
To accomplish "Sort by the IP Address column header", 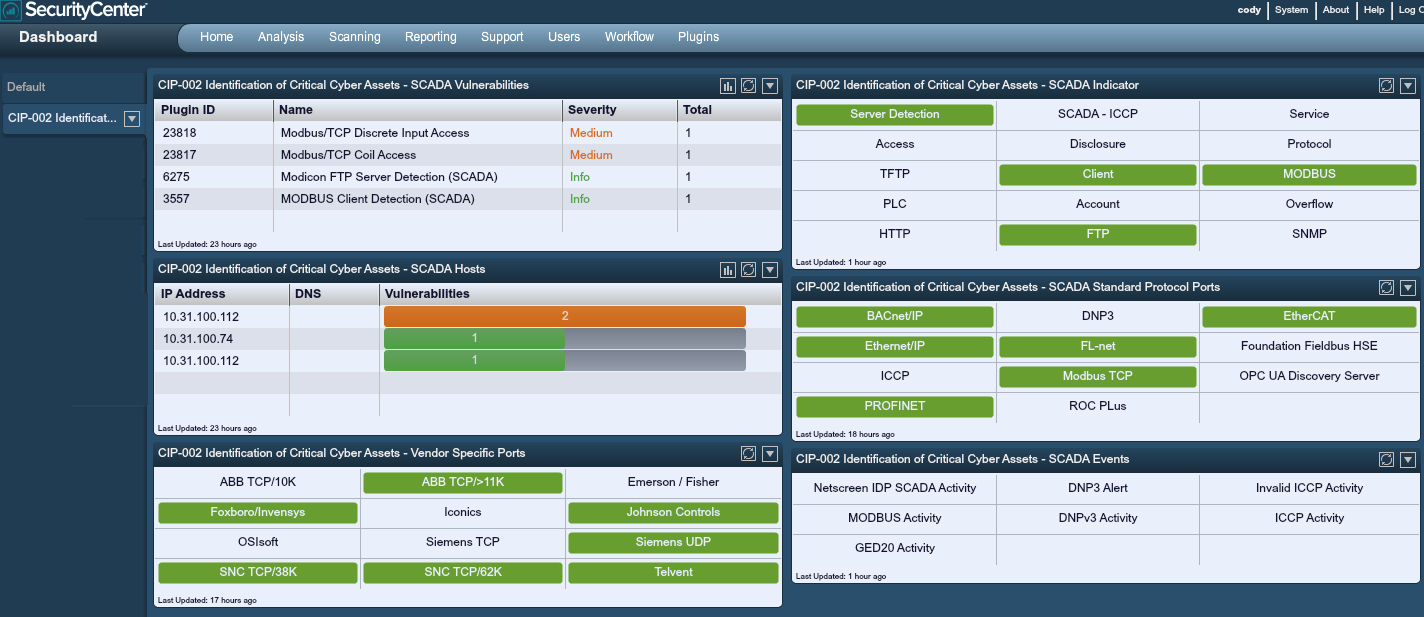I will [222, 294].
